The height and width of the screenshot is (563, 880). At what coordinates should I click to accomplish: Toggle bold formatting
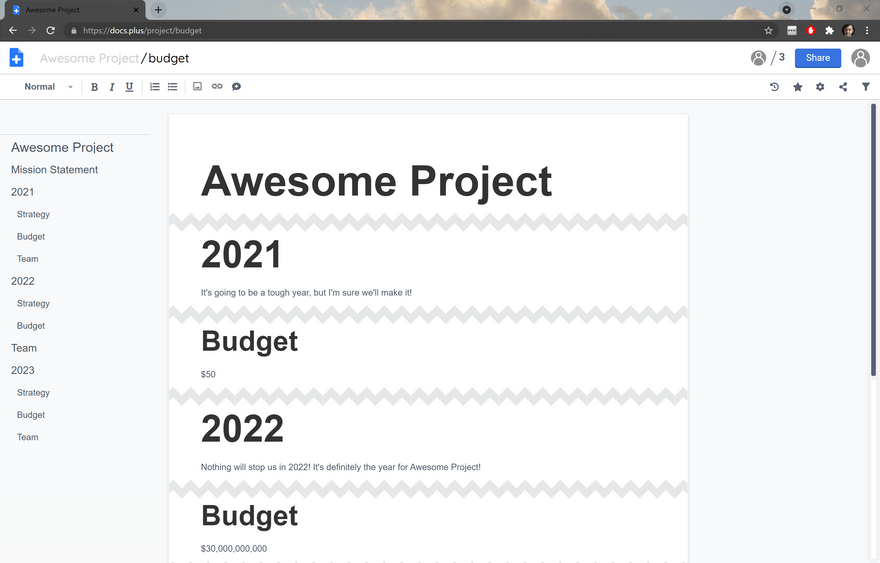click(x=95, y=87)
